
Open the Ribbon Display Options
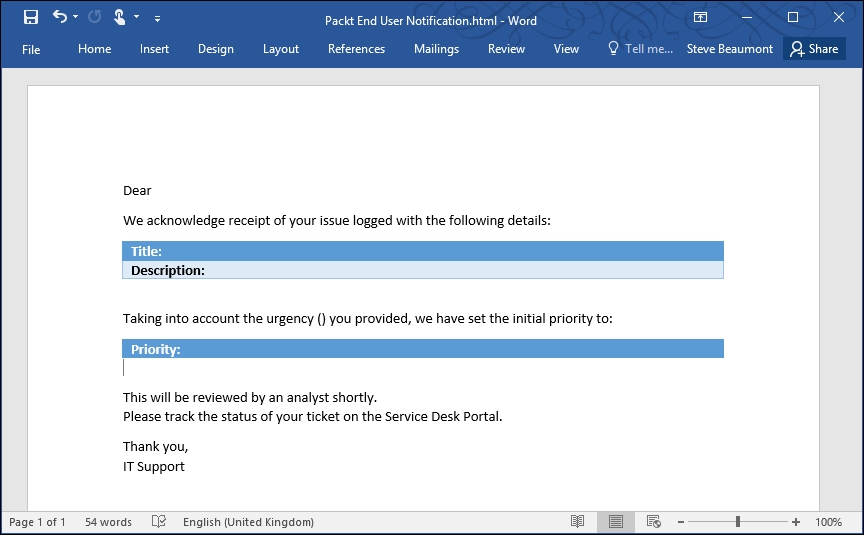pos(700,18)
